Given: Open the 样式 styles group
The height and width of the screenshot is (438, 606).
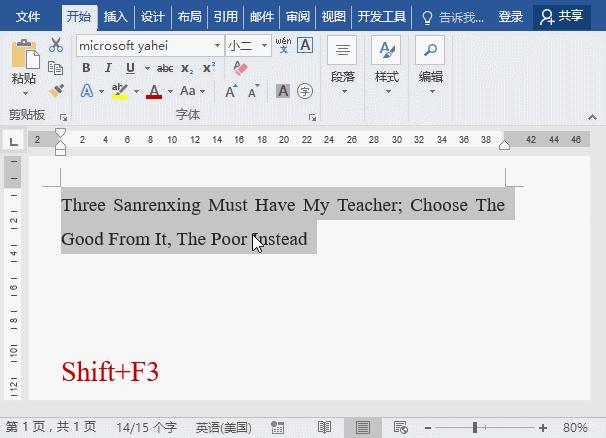Looking at the screenshot, I should [x=386, y=66].
